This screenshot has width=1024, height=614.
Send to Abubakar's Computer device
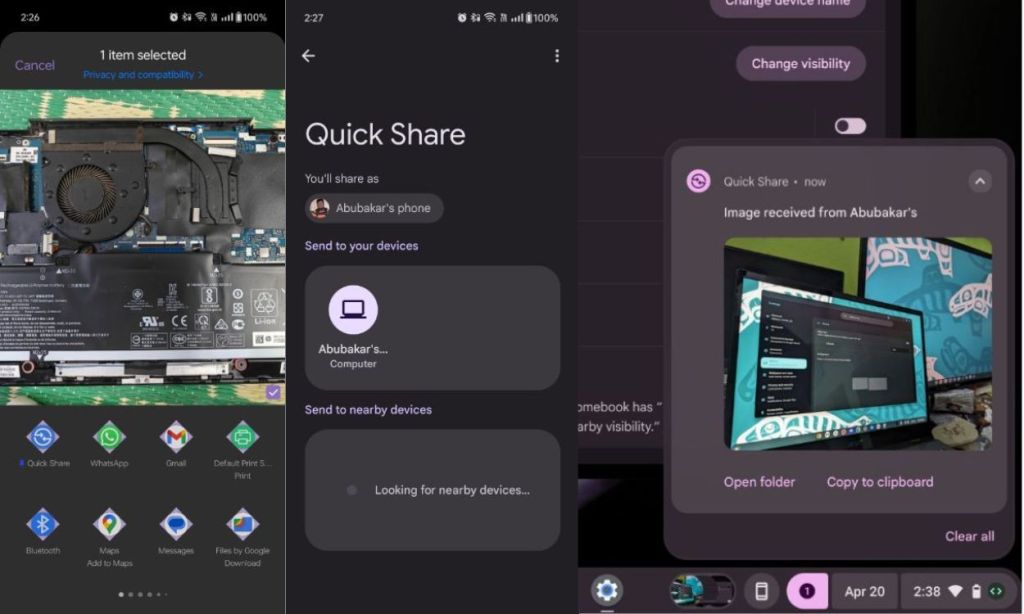[x=353, y=327]
